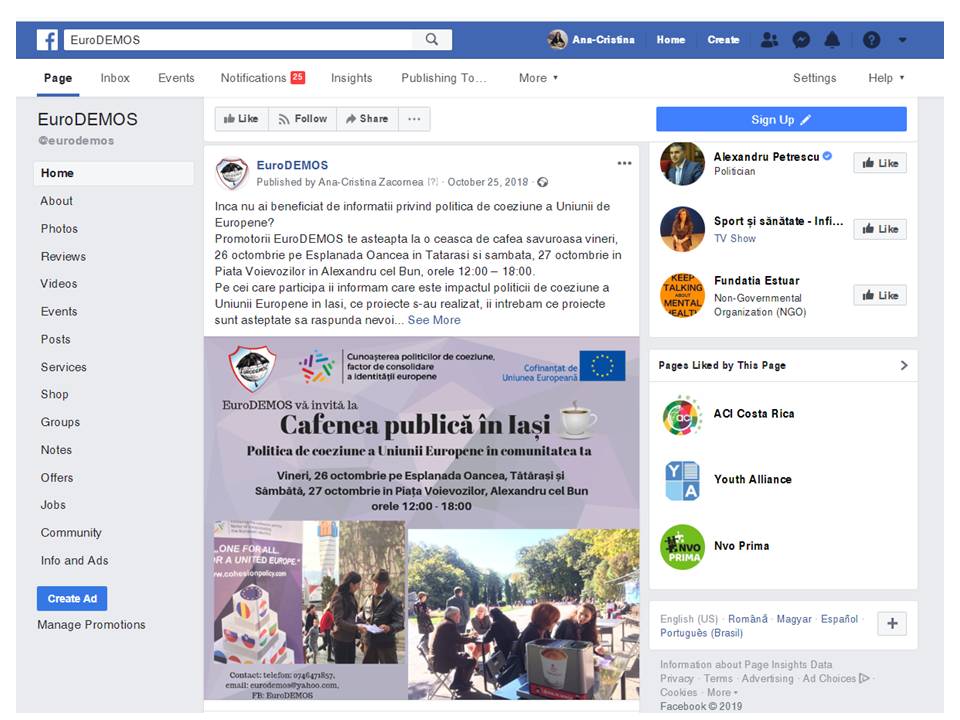Open Youth Alliance page logo
This screenshot has width=960, height=720.
click(x=682, y=481)
